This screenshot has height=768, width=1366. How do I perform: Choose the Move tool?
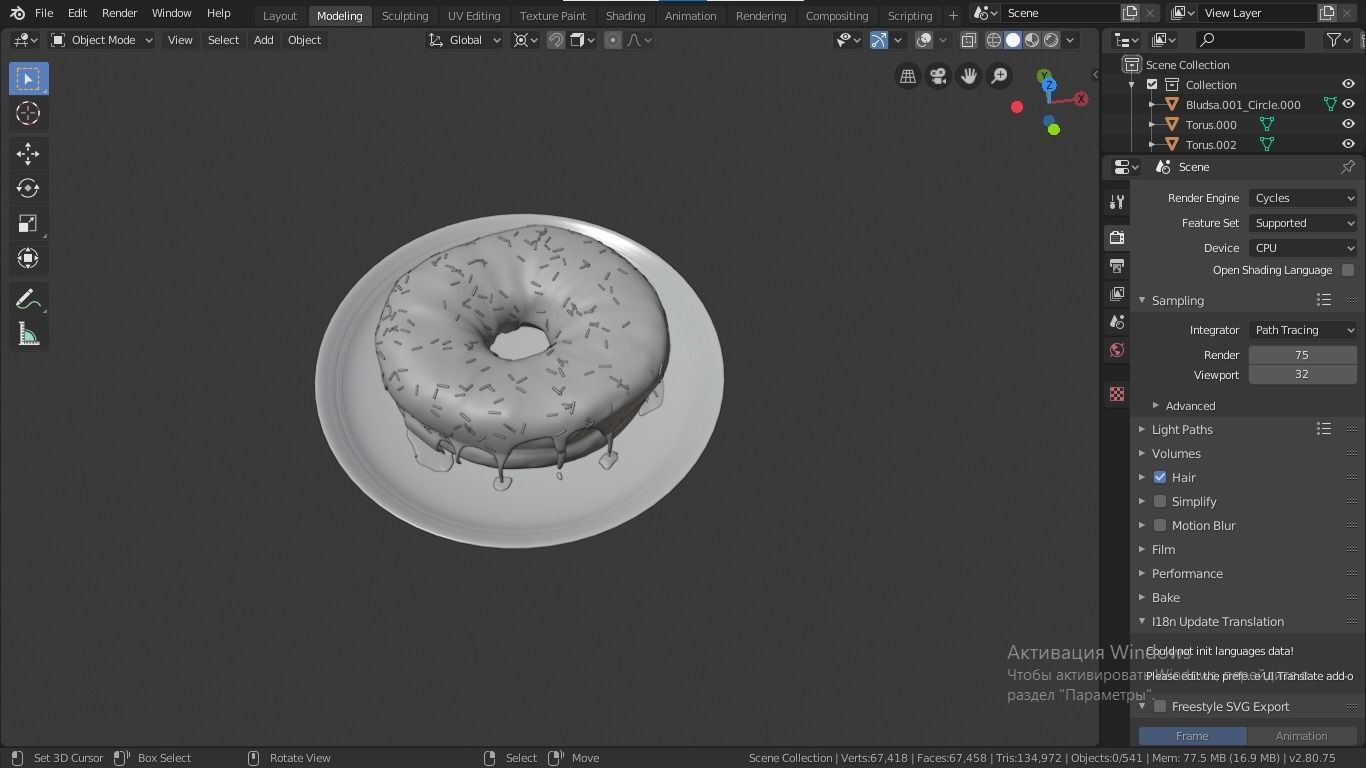point(28,152)
